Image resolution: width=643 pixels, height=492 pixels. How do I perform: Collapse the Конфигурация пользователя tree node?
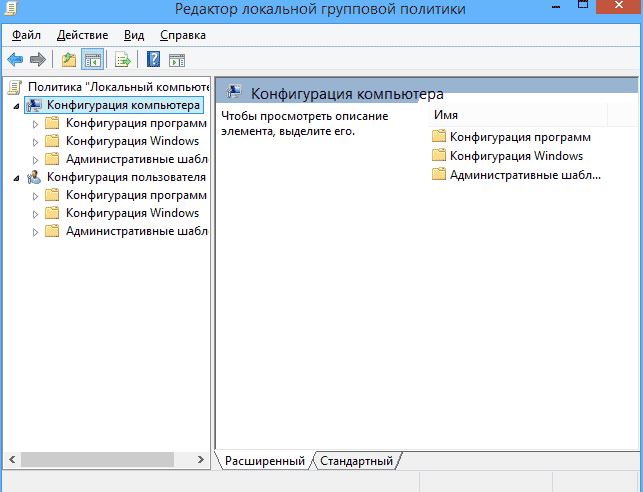pos(16,178)
